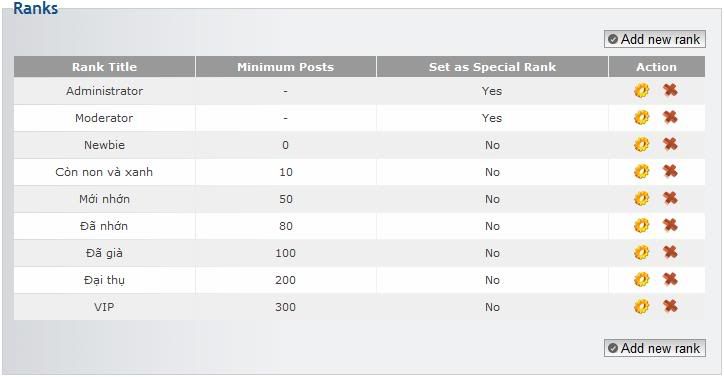Delete the Administrator rank

coord(670,90)
